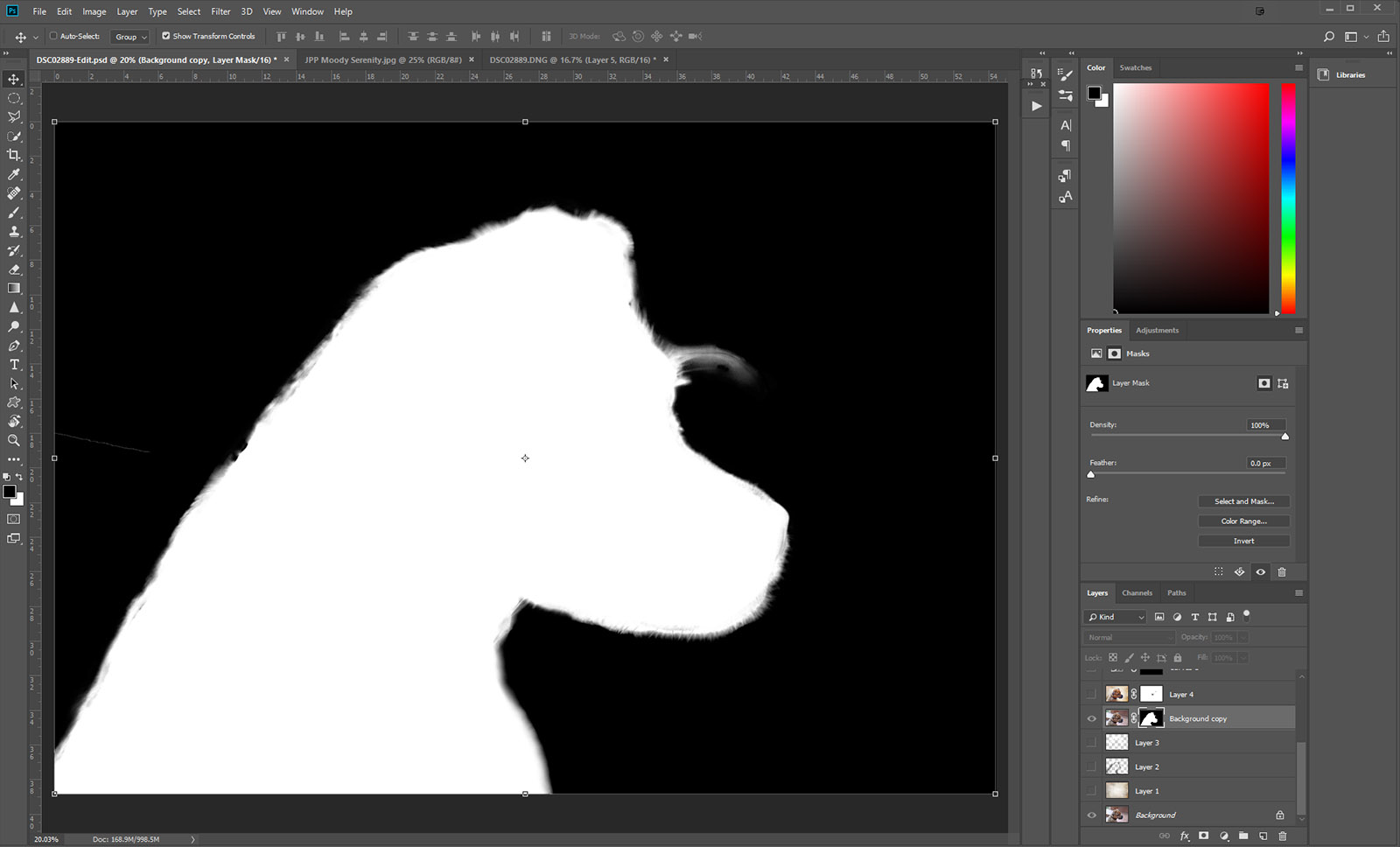Screen dimensions: 1400x847
Task: Click the Select and Mask button
Action: tap(1243, 501)
